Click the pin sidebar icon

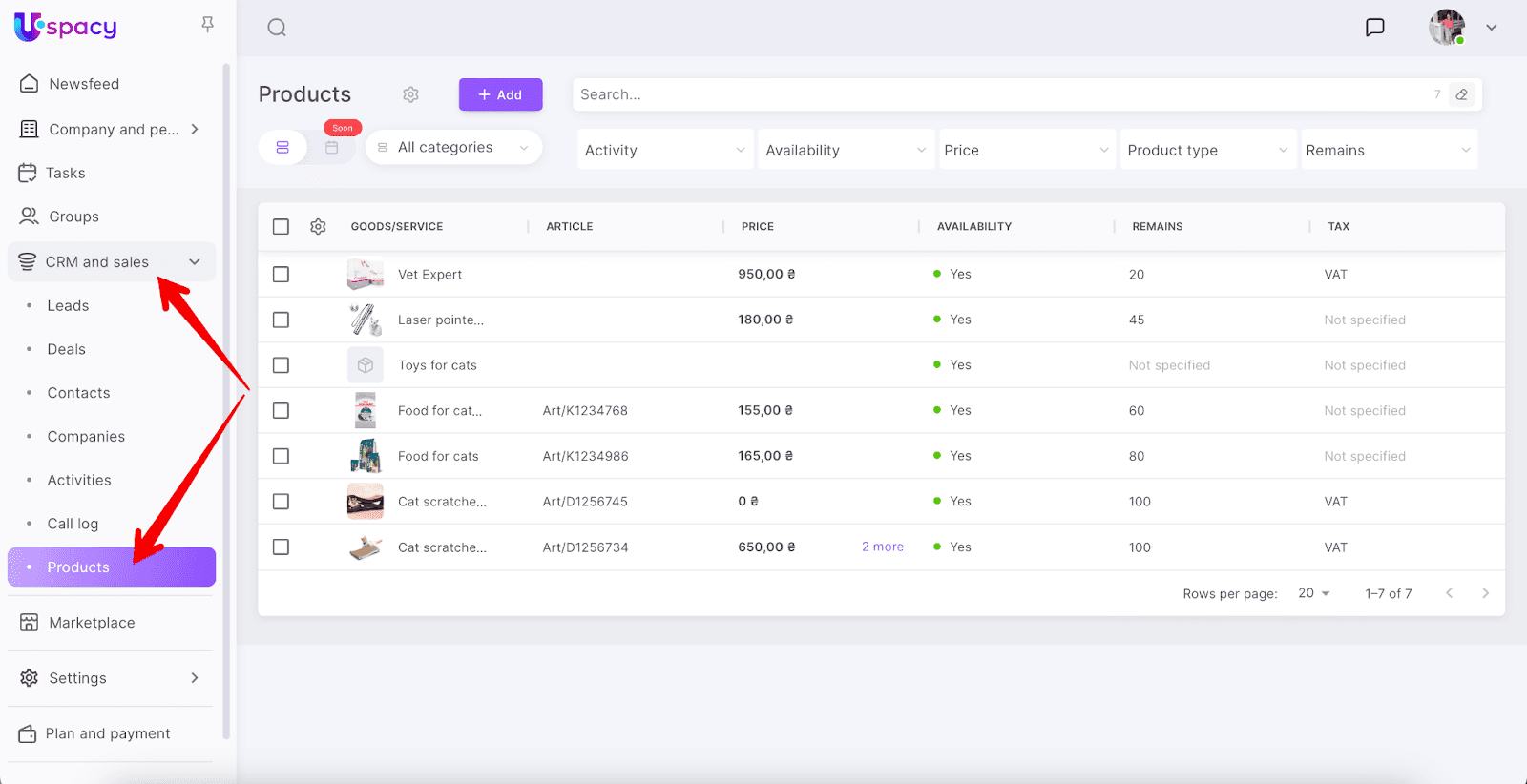pyautogui.click(x=207, y=25)
